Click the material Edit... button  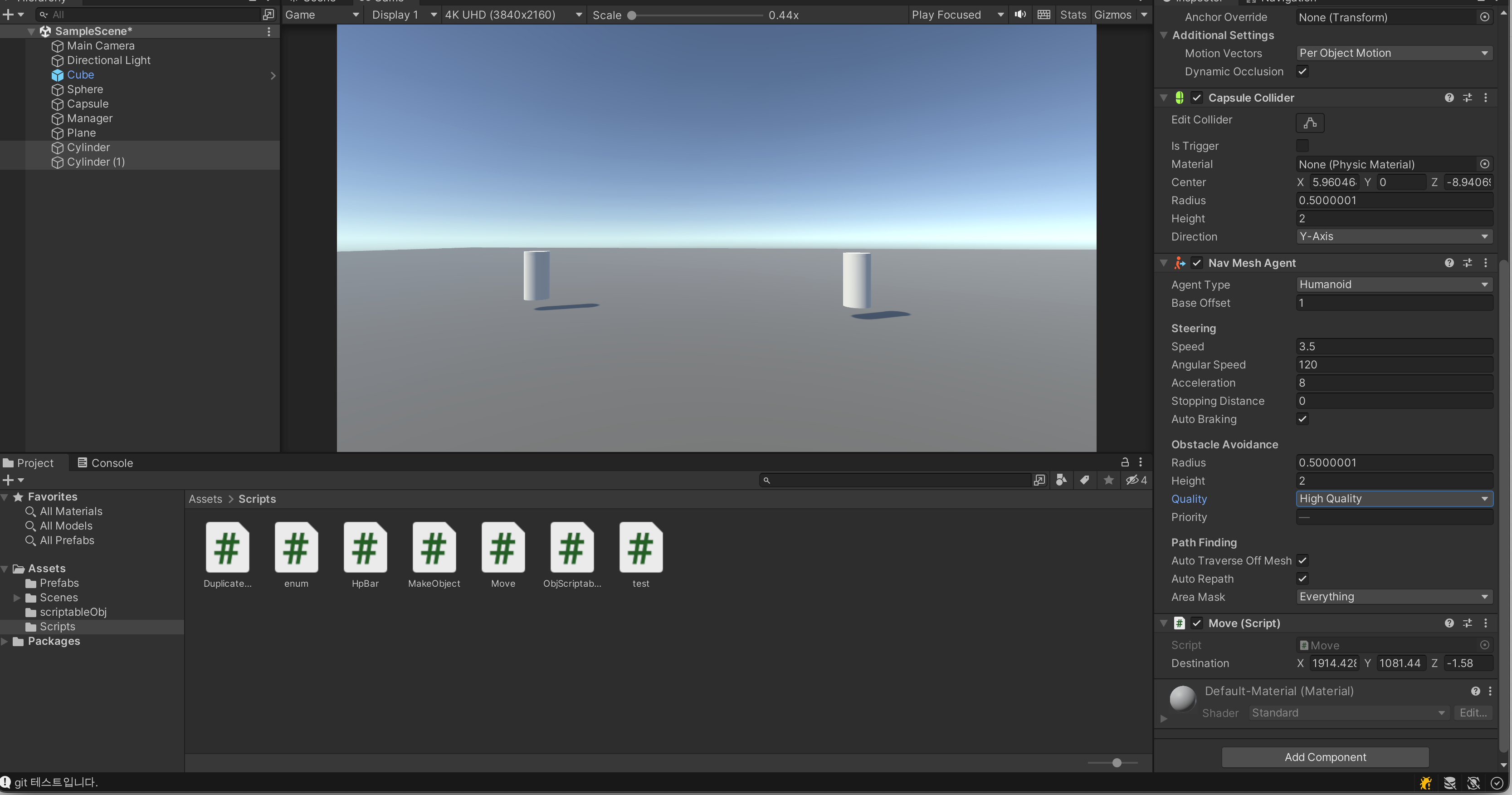pyautogui.click(x=1473, y=713)
